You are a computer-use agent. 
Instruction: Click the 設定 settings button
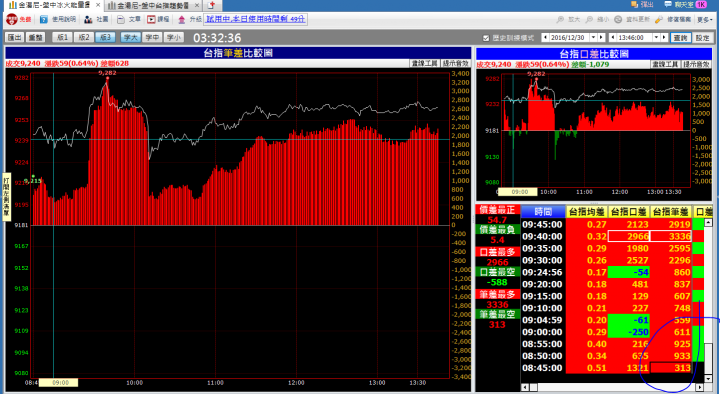(703, 38)
